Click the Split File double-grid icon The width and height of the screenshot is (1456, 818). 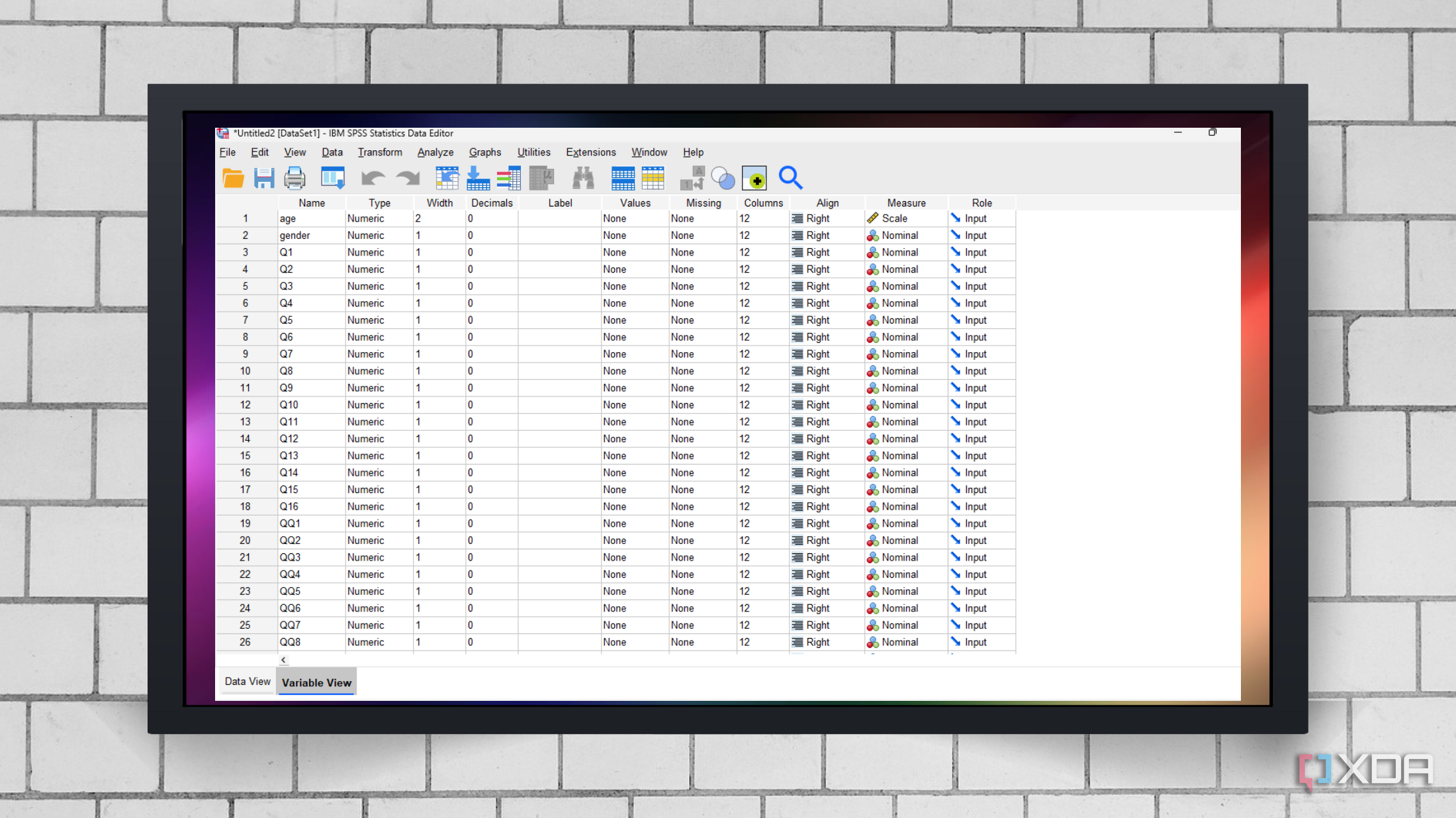click(x=623, y=179)
